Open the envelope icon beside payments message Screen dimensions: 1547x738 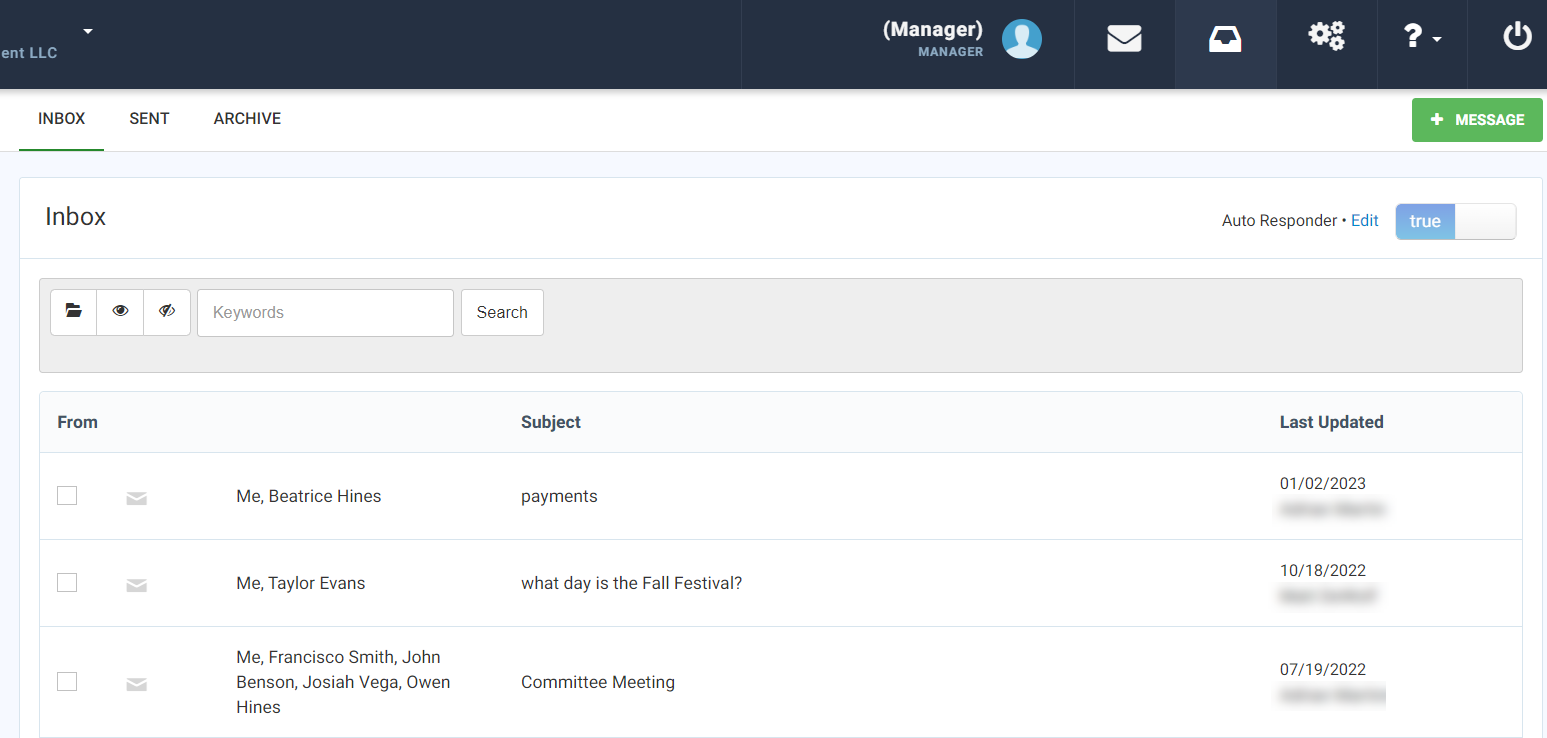coord(137,497)
